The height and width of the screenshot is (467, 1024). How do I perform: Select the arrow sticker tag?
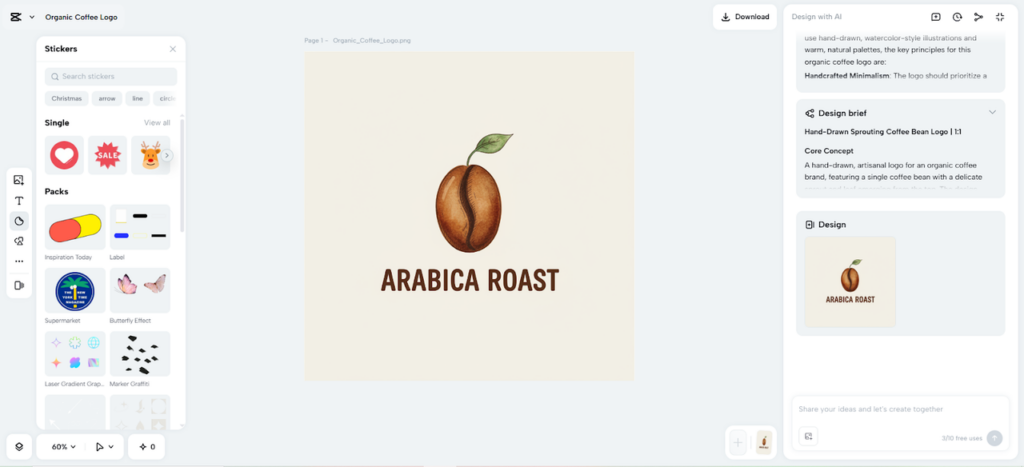click(107, 98)
